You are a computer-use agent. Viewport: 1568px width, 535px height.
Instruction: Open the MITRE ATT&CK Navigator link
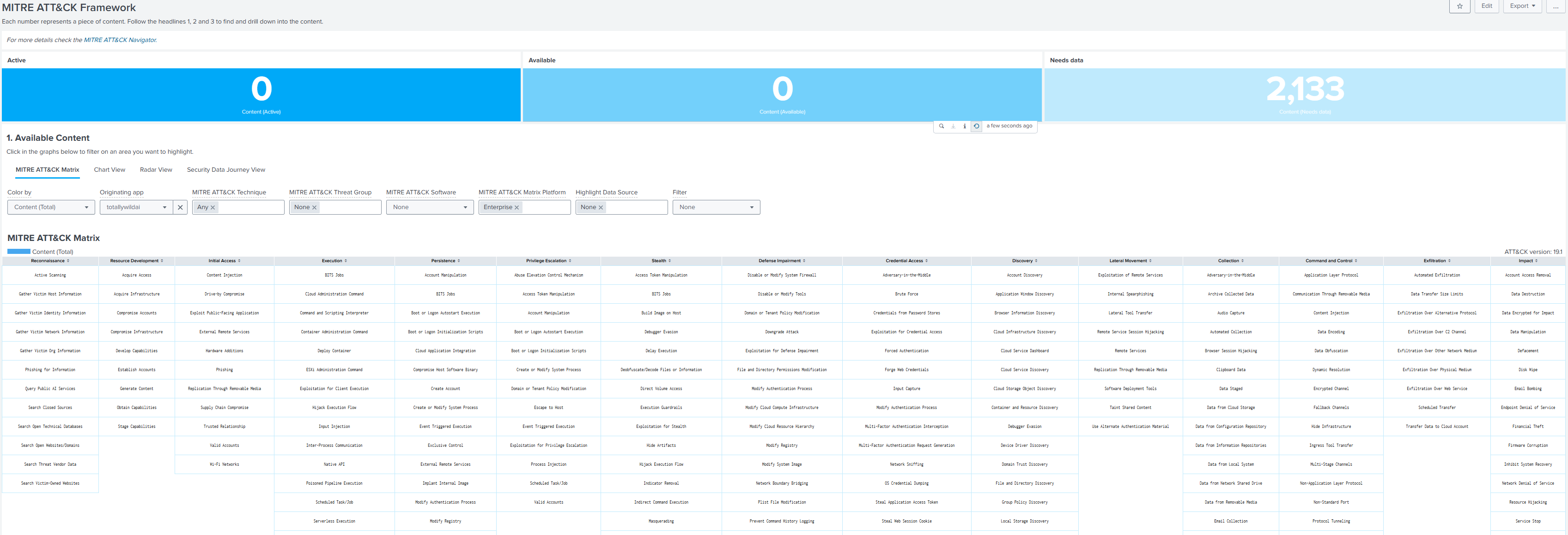tap(120, 40)
